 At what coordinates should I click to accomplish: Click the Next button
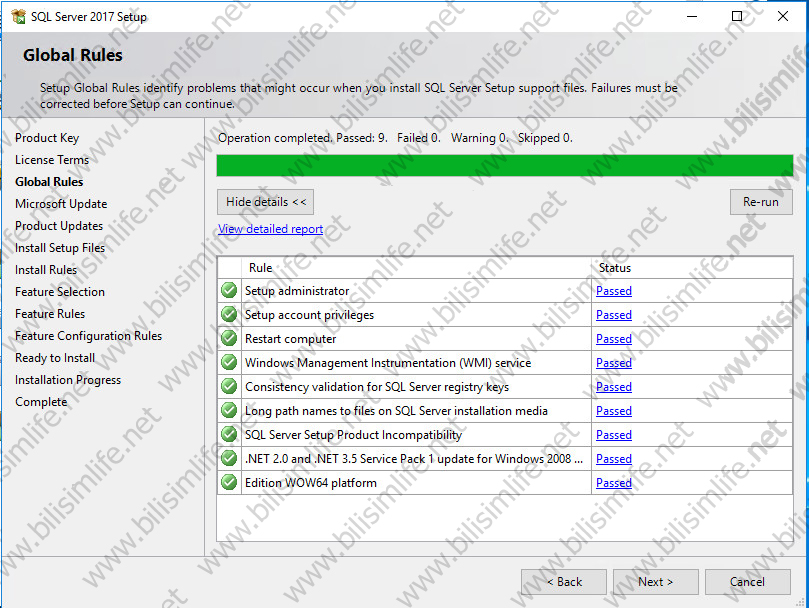655,582
